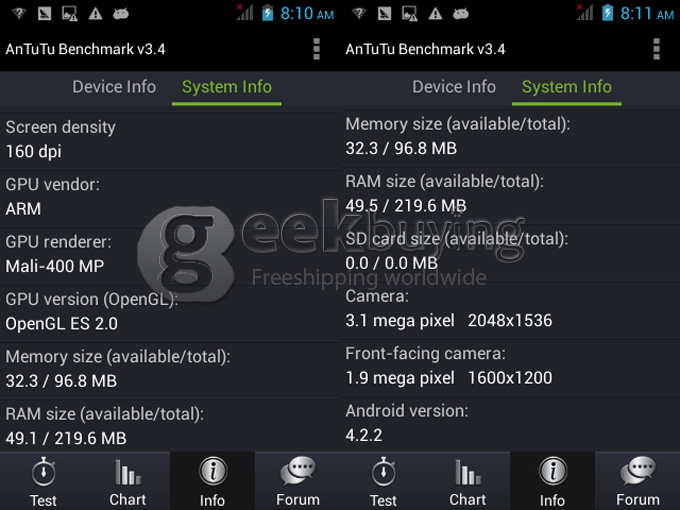The height and width of the screenshot is (510, 680).
Task: Select System Info tab in left screen
Action: (227, 88)
